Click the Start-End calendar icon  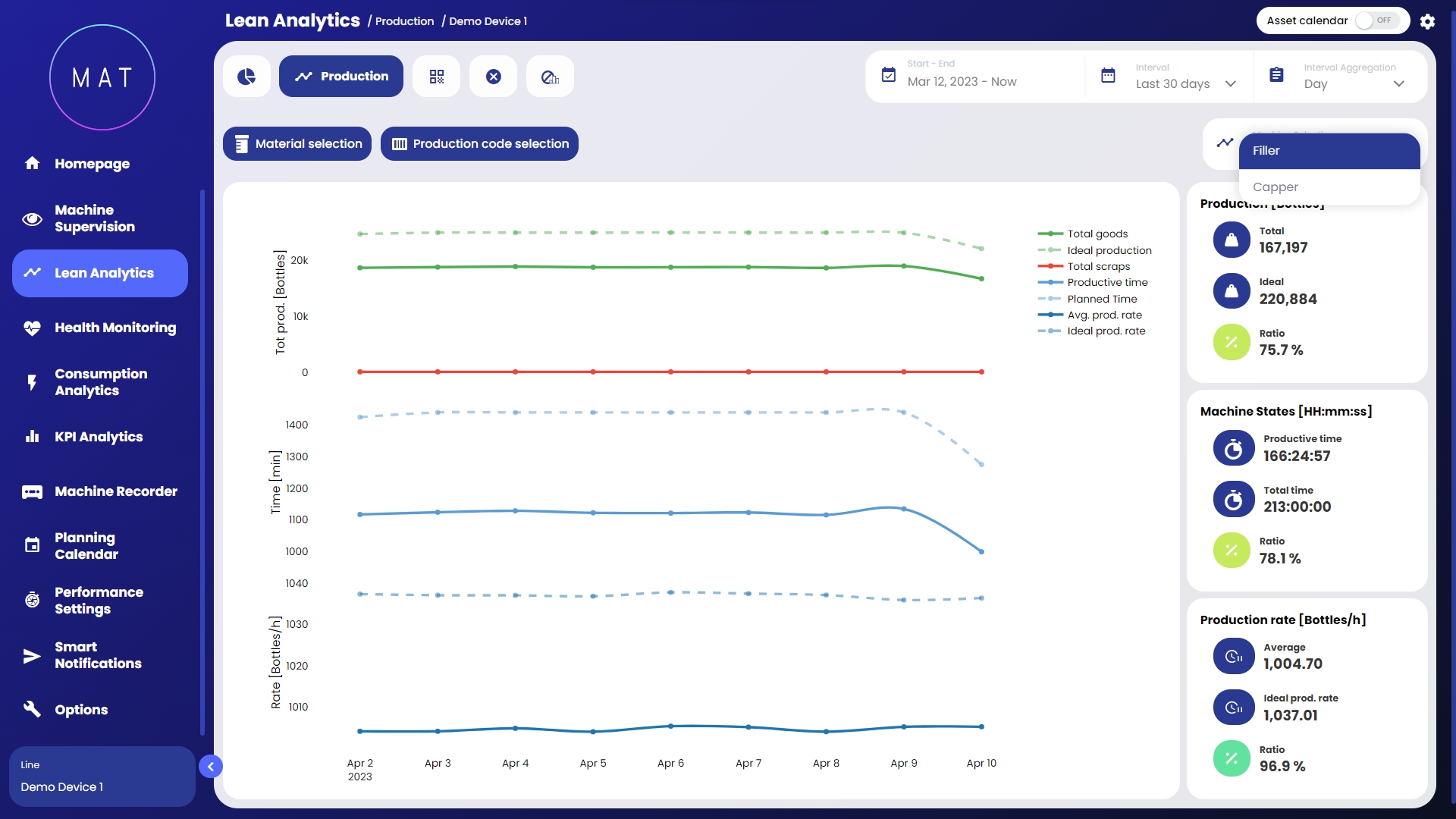(889, 75)
